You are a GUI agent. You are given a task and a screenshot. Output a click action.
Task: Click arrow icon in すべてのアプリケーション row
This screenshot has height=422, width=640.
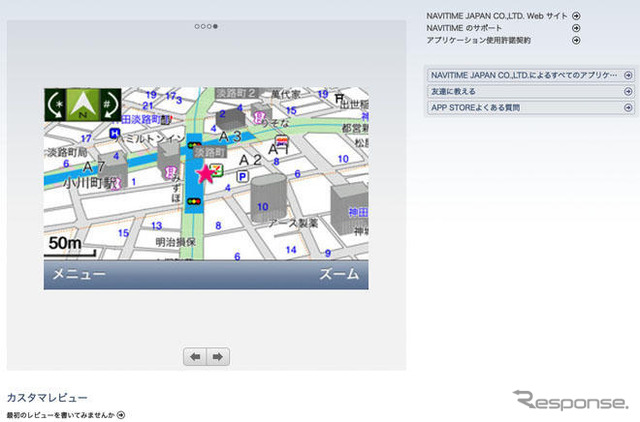tap(628, 75)
